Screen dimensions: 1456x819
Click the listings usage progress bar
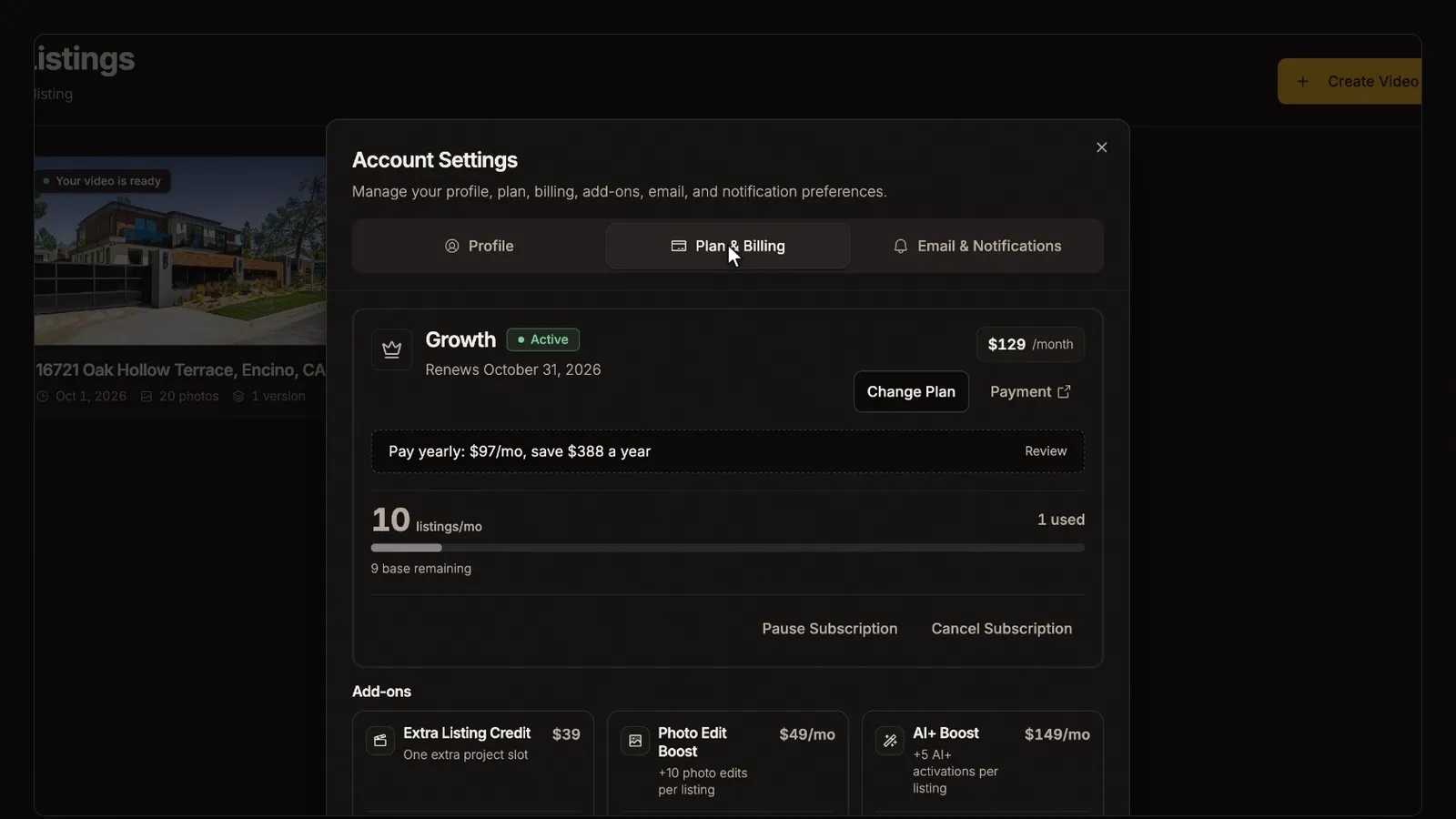click(x=728, y=548)
